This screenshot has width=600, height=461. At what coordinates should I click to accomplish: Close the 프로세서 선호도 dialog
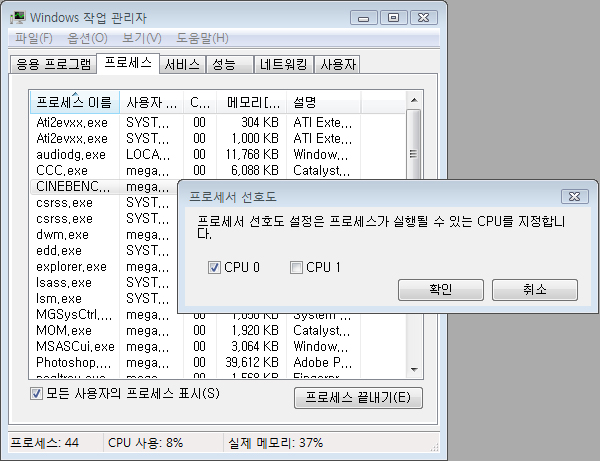[574, 196]
